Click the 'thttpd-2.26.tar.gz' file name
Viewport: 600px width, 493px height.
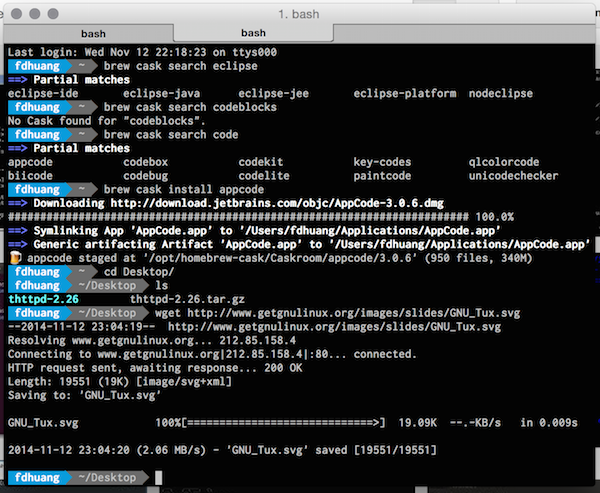[188, 299]
